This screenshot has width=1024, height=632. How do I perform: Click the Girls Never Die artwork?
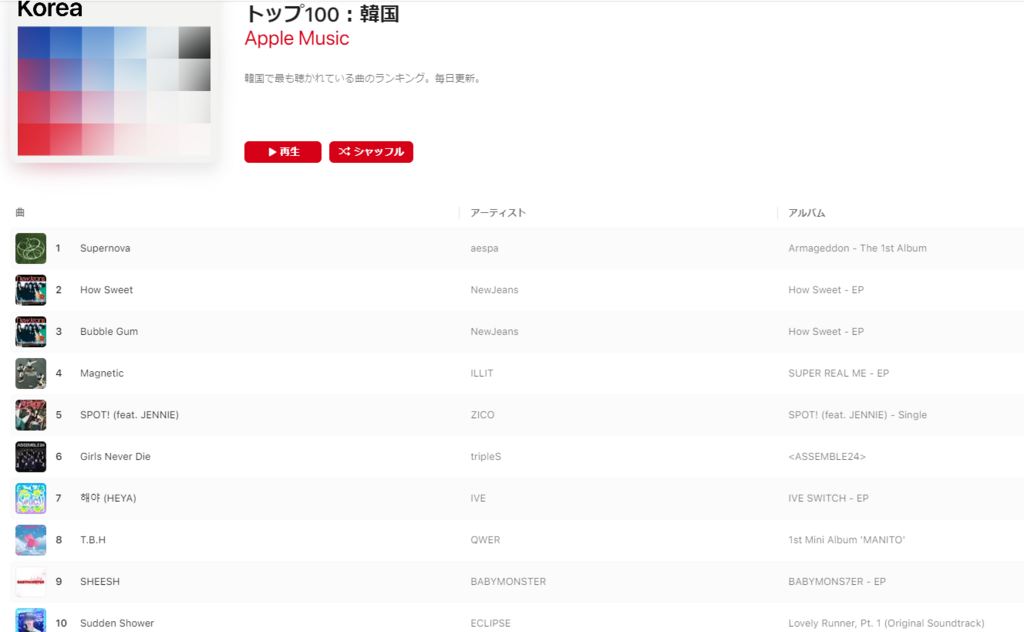click(x=31, y=456)
